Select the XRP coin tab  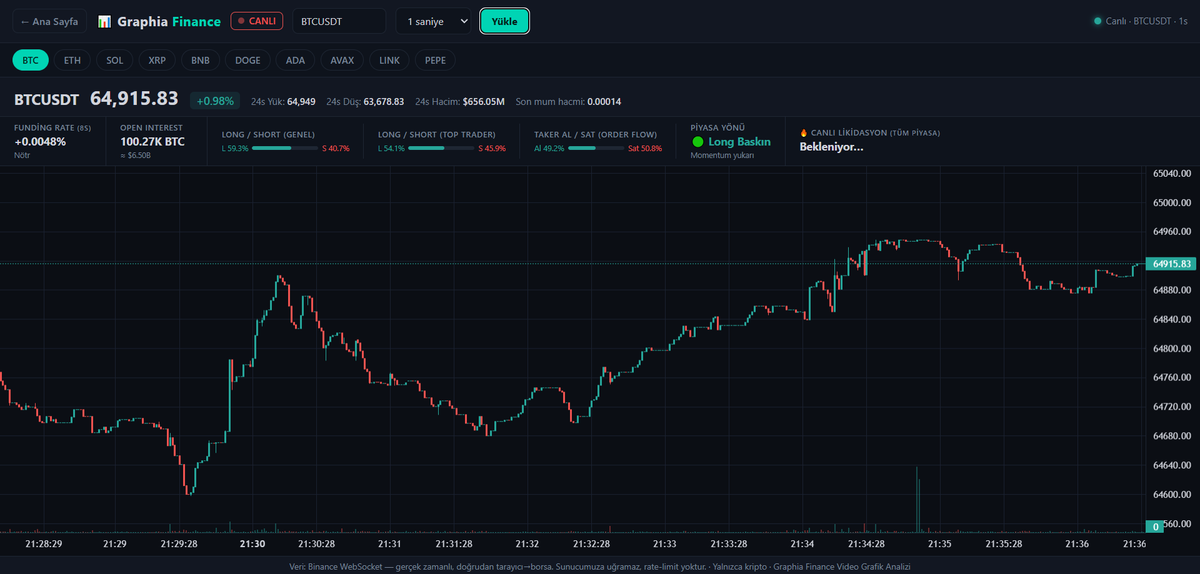click(x=157, y=60)
